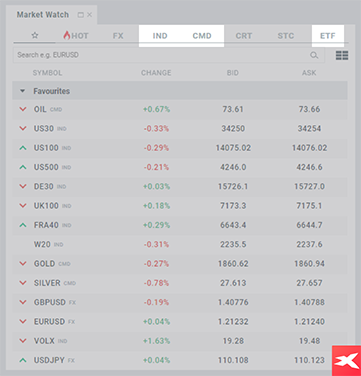
Task: Click into the symbol search field
Action: [163, 55]
